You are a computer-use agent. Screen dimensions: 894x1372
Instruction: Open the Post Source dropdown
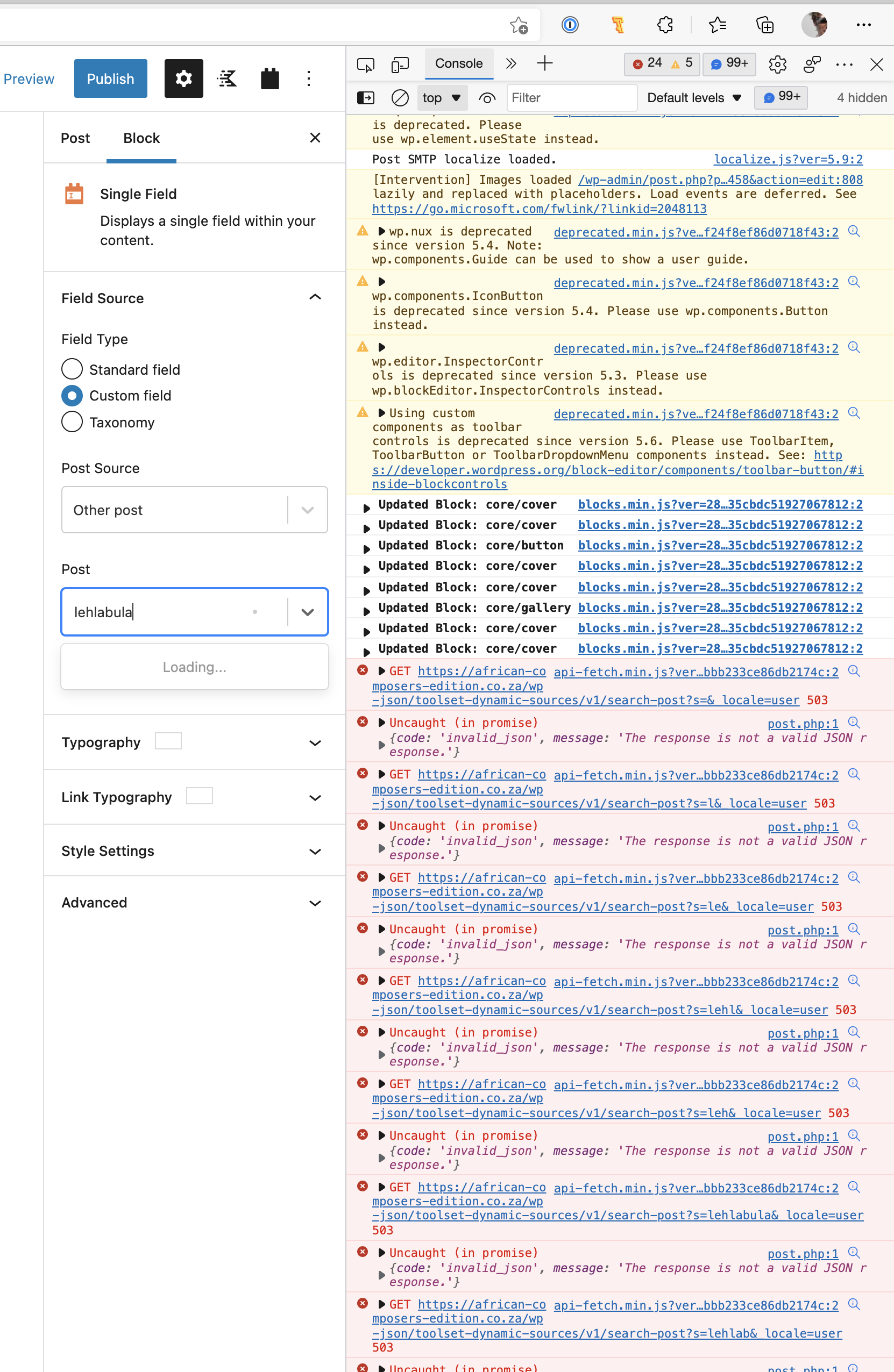(x=194, y=510)
